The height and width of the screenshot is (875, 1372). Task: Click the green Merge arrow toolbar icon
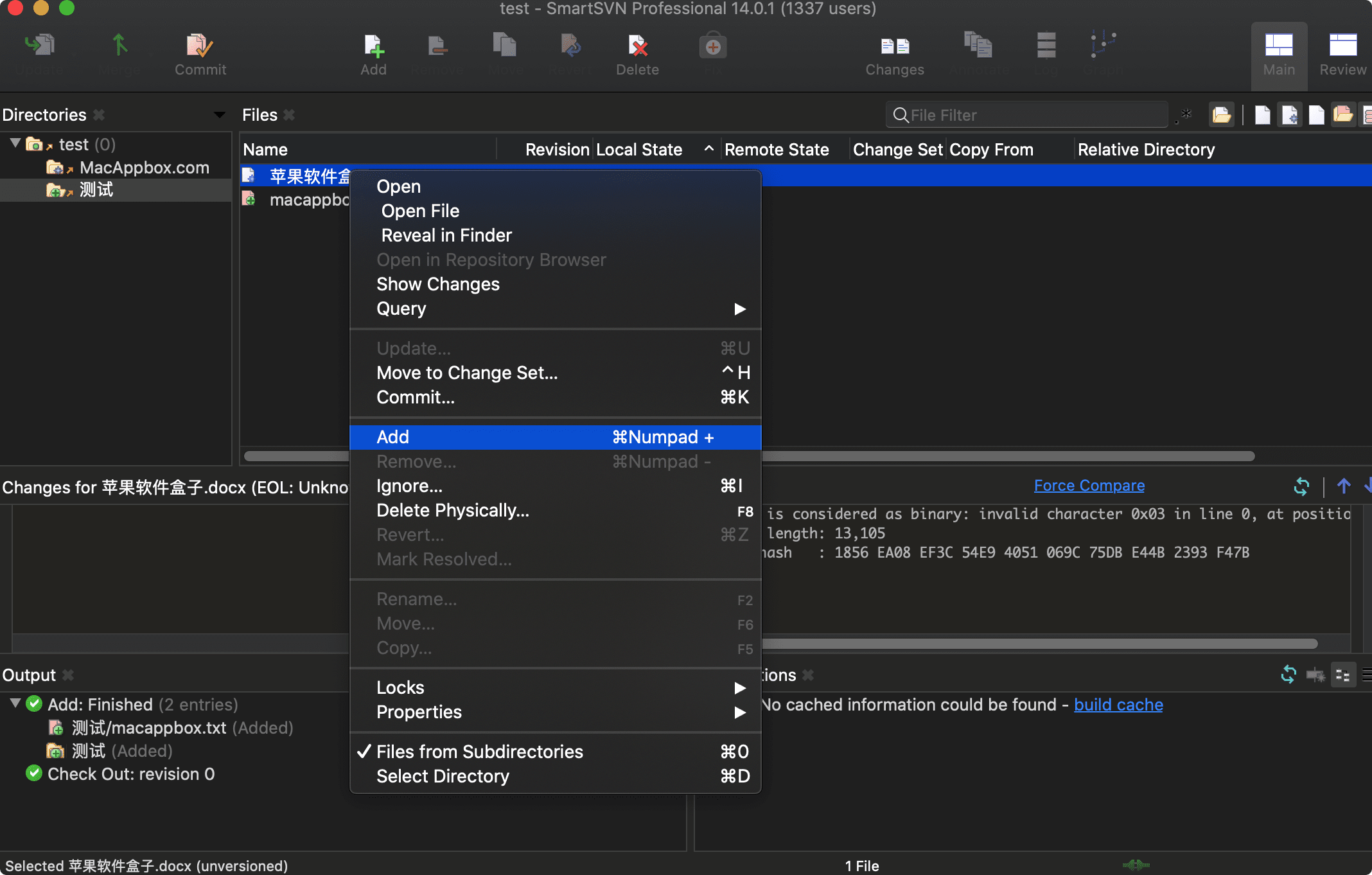[119, 55]
